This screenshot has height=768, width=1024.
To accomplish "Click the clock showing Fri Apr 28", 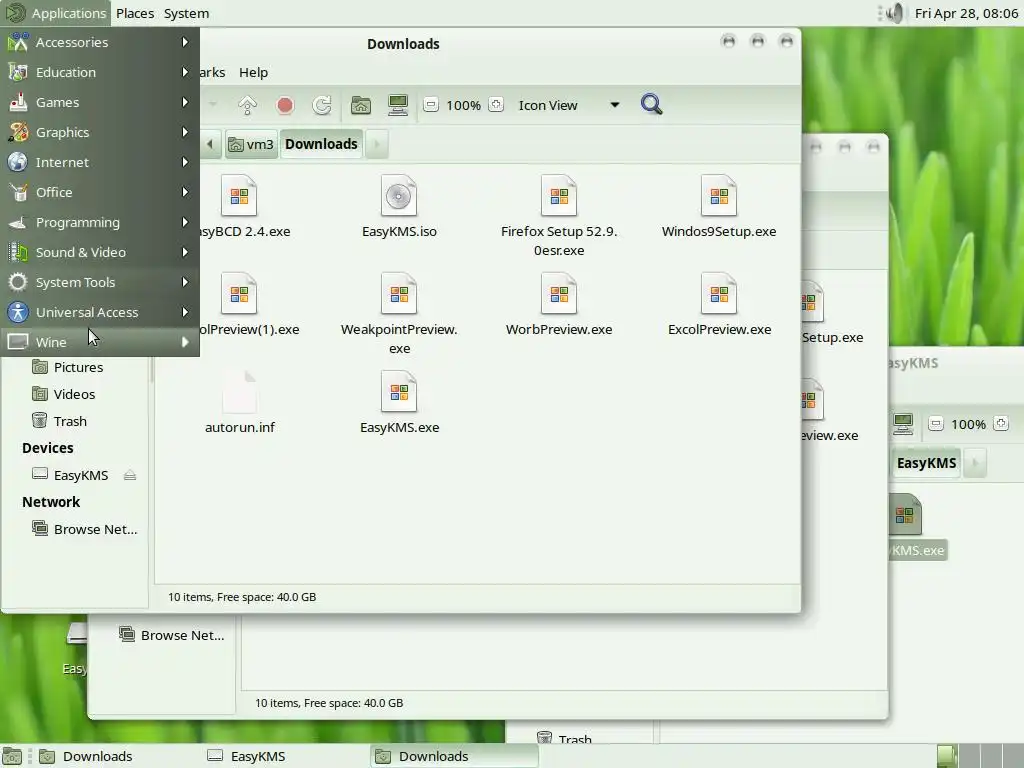I will [966, 13].
